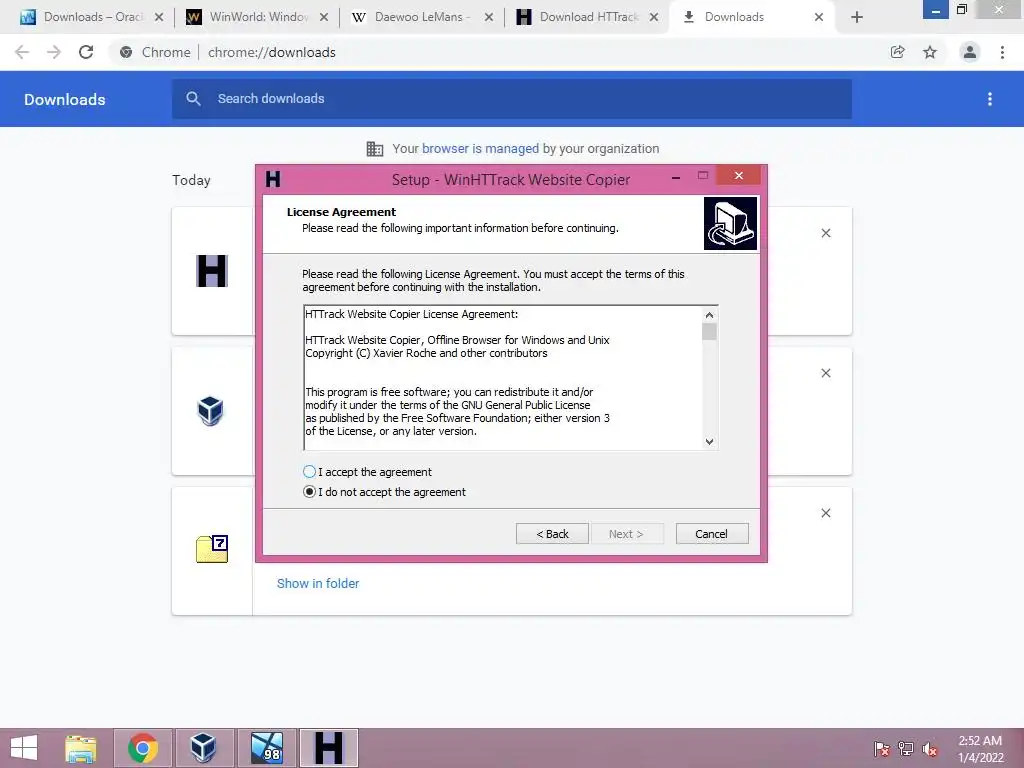
Task: Open Downloads page more actions menu
Action: 990,99
